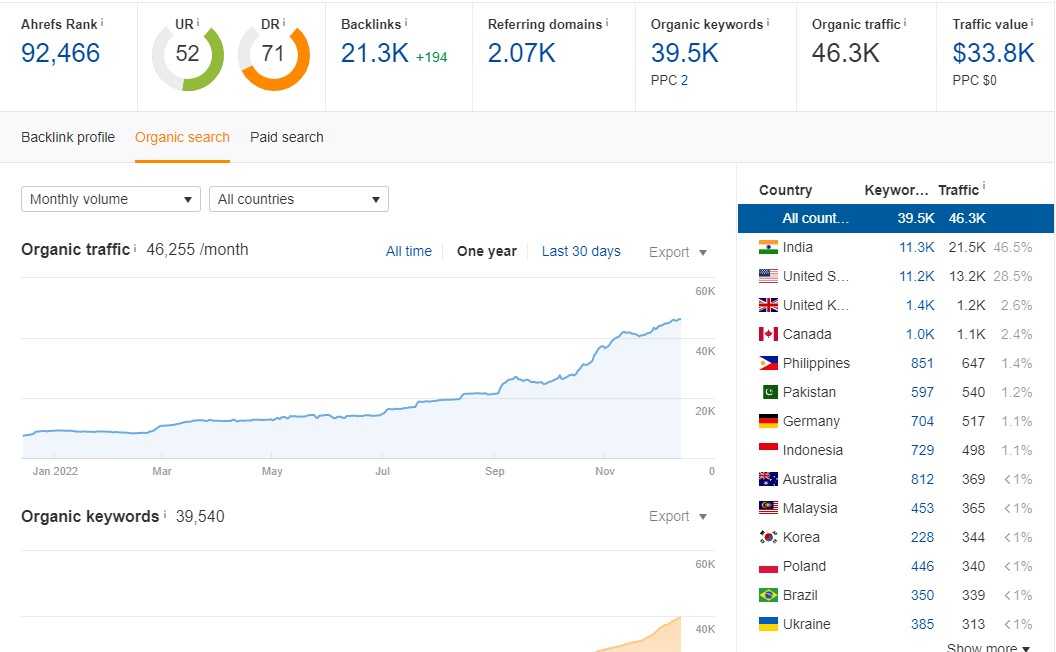Click the Malaysia flag icon
1056x652 pixels.
[768, 508]
